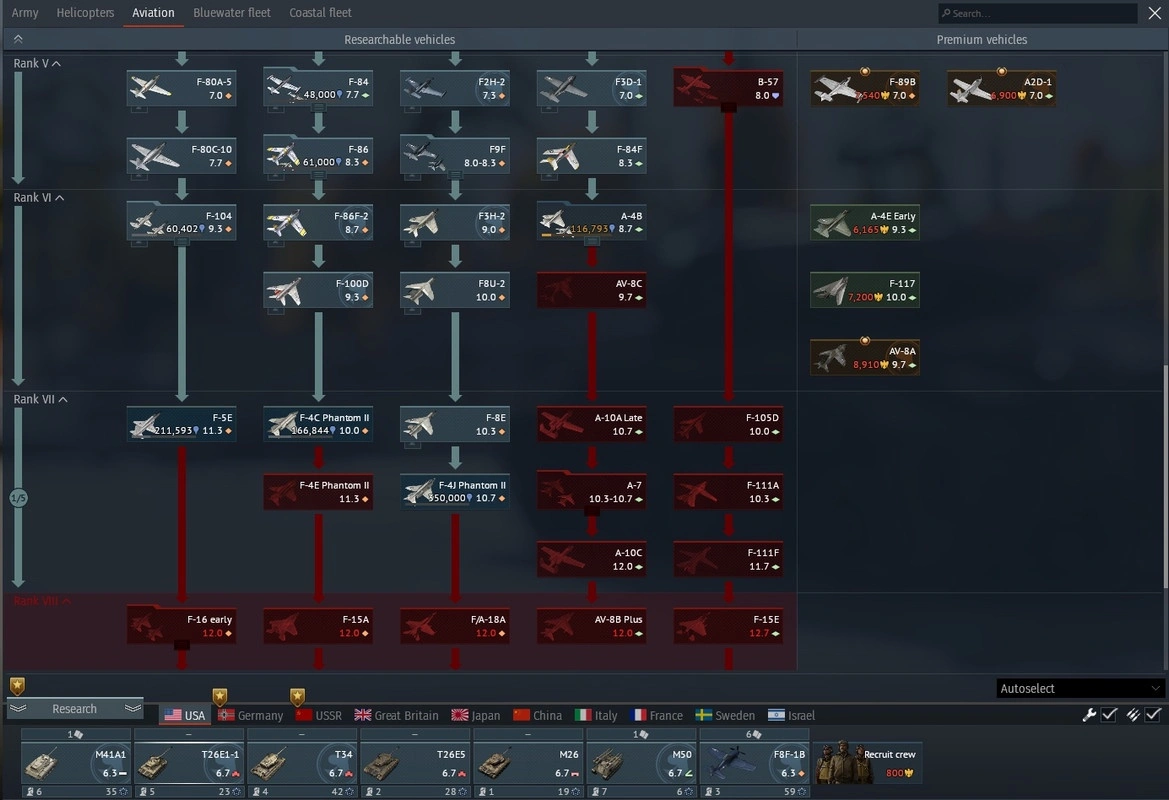
Task: Toggle the checkbox beside the wrench icon
Action: click(1109, 714)
